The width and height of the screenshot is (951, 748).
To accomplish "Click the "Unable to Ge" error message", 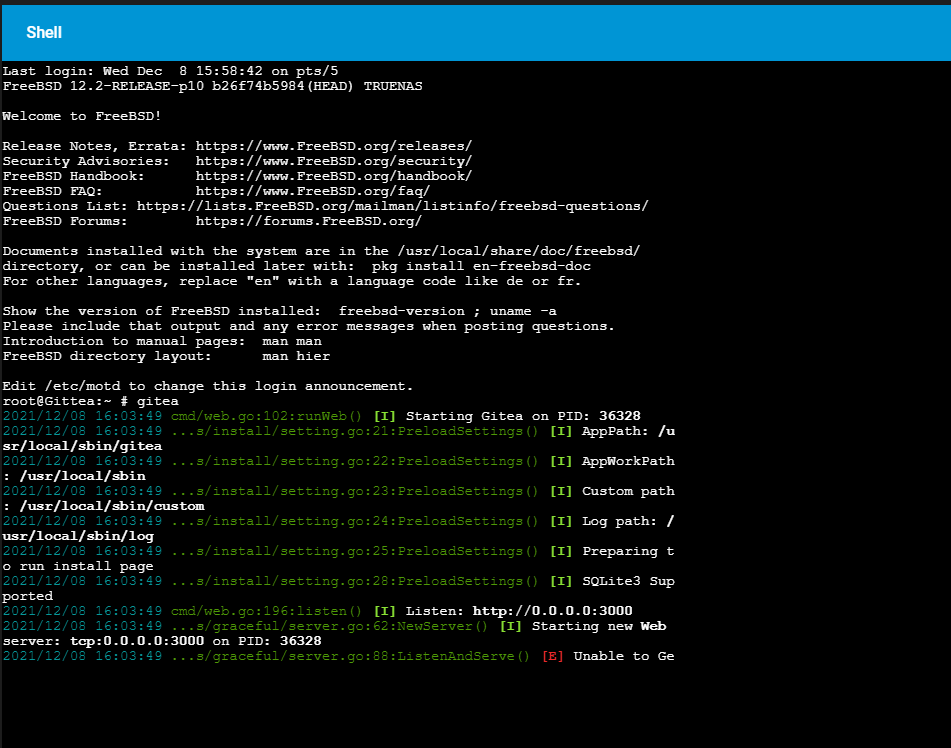I will pyautogui.click(x=624, y=656).
